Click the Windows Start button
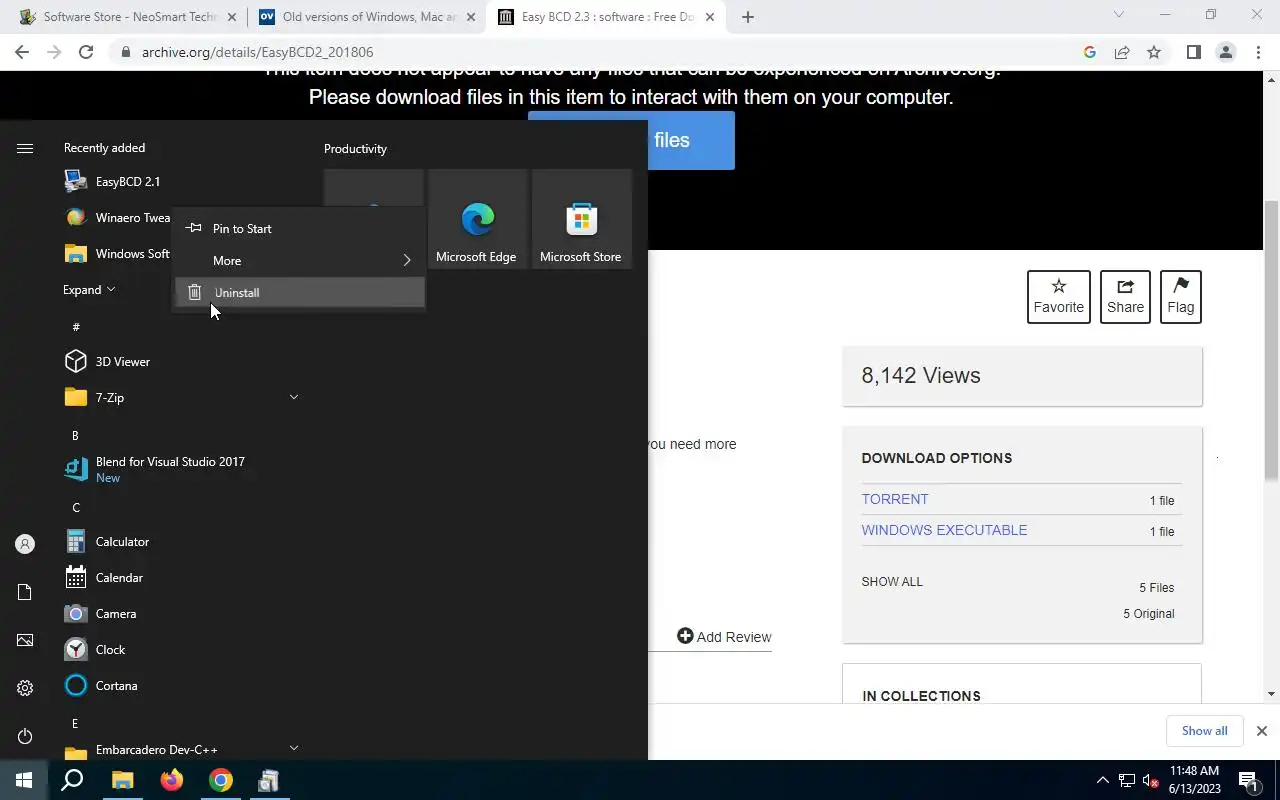 point(24,780)
